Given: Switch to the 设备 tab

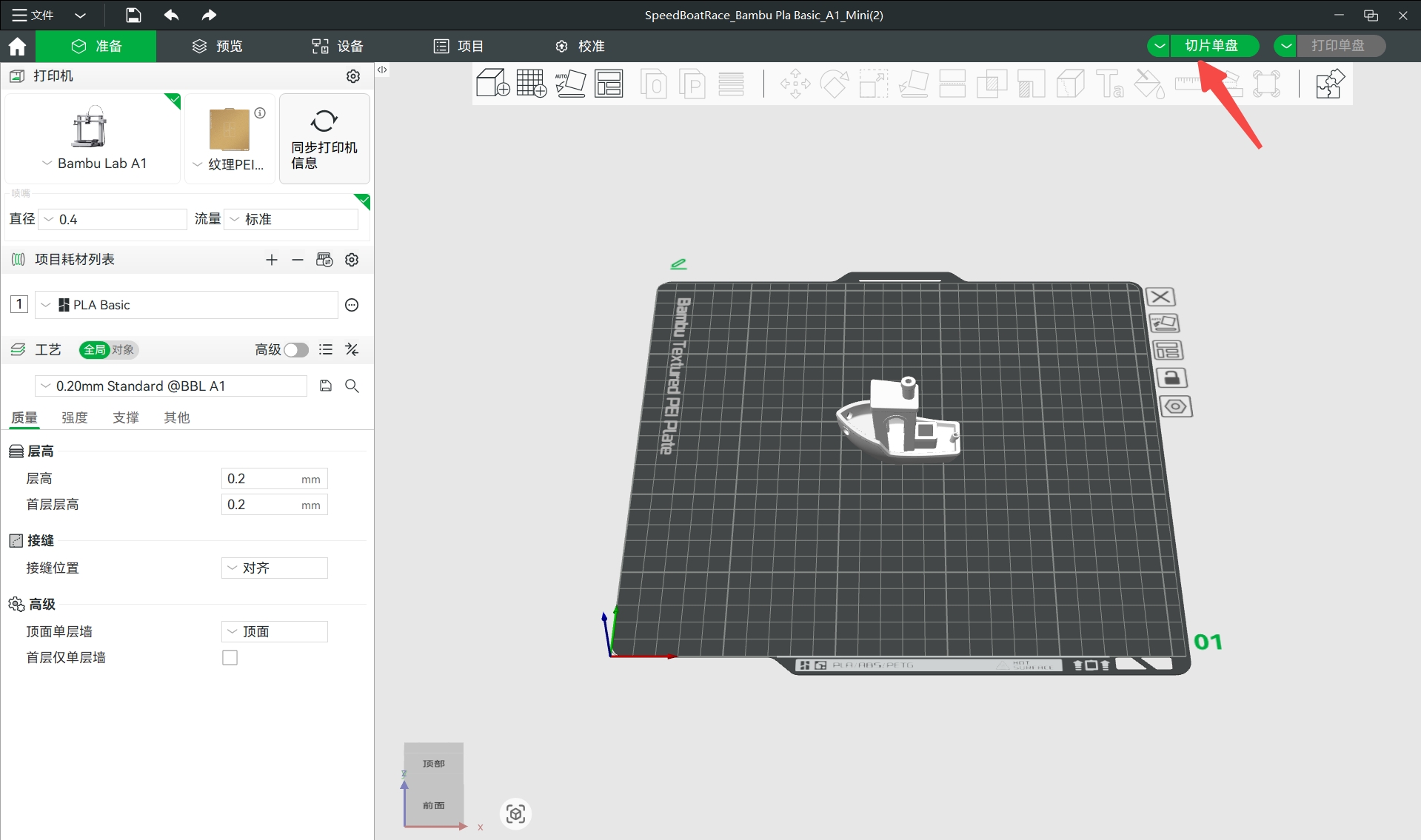Looking at the screenshot, I should click(337, 46).
